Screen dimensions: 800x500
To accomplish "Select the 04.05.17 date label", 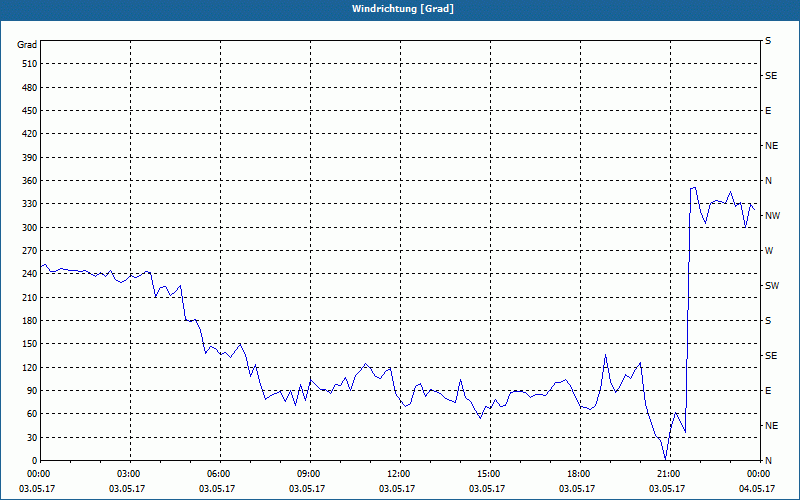I will click(x=757, y=489).
